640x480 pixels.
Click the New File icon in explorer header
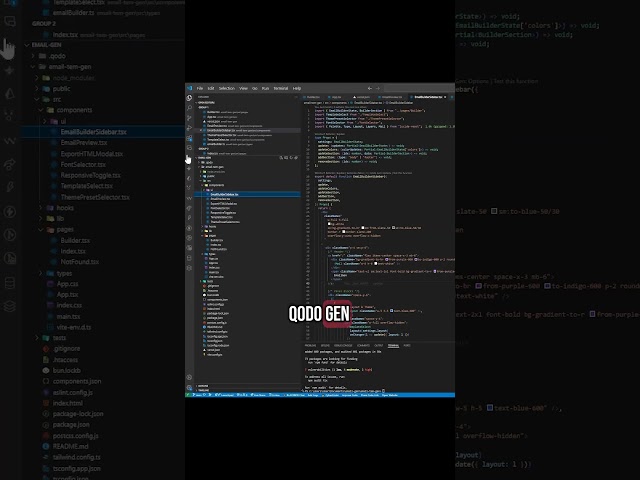(281, 158)
